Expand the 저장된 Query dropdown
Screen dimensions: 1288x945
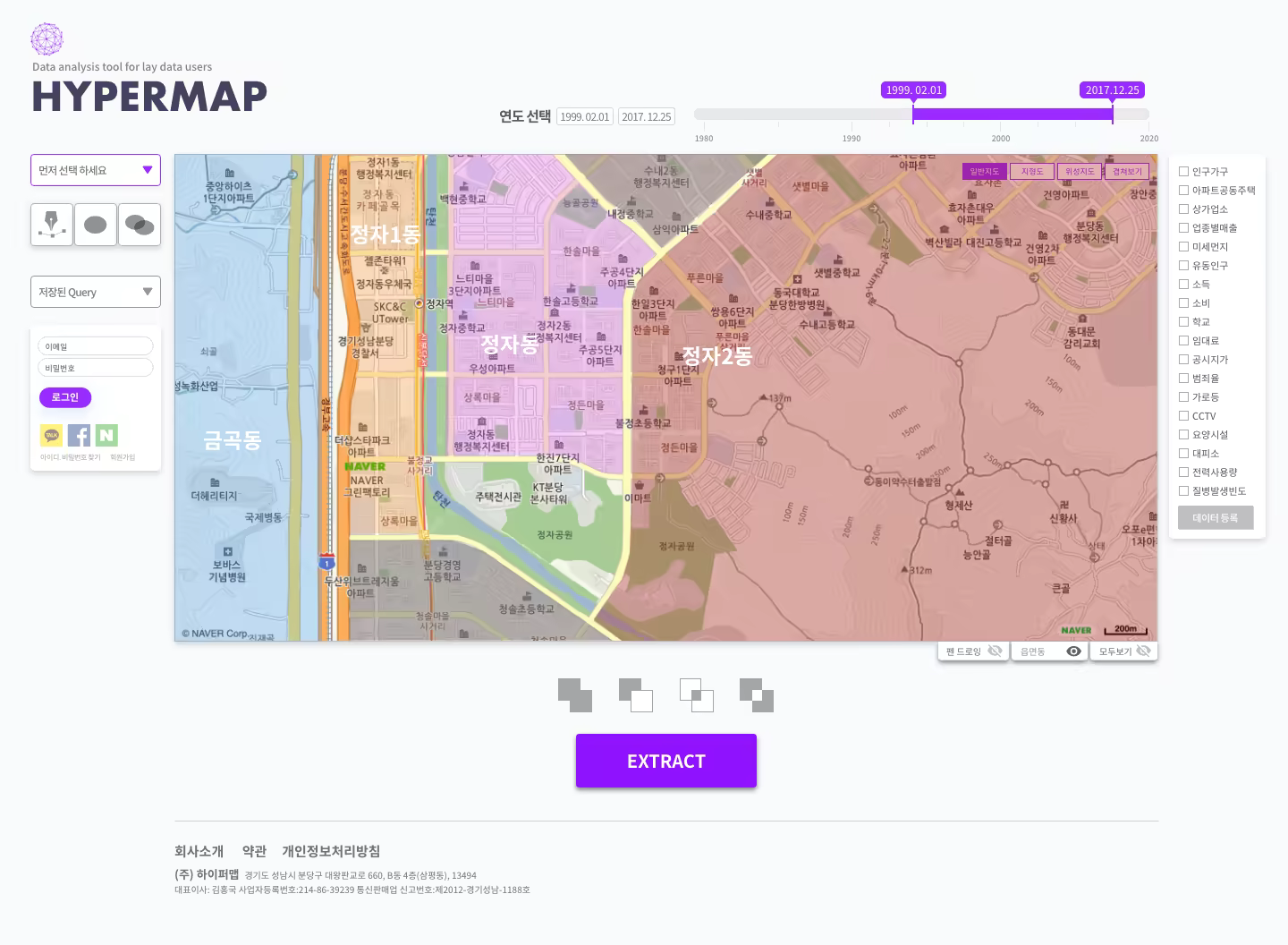[95, 291]
